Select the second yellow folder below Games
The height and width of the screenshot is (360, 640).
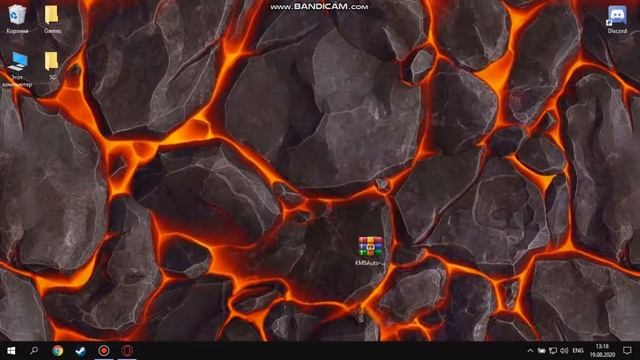coord(52,65)
